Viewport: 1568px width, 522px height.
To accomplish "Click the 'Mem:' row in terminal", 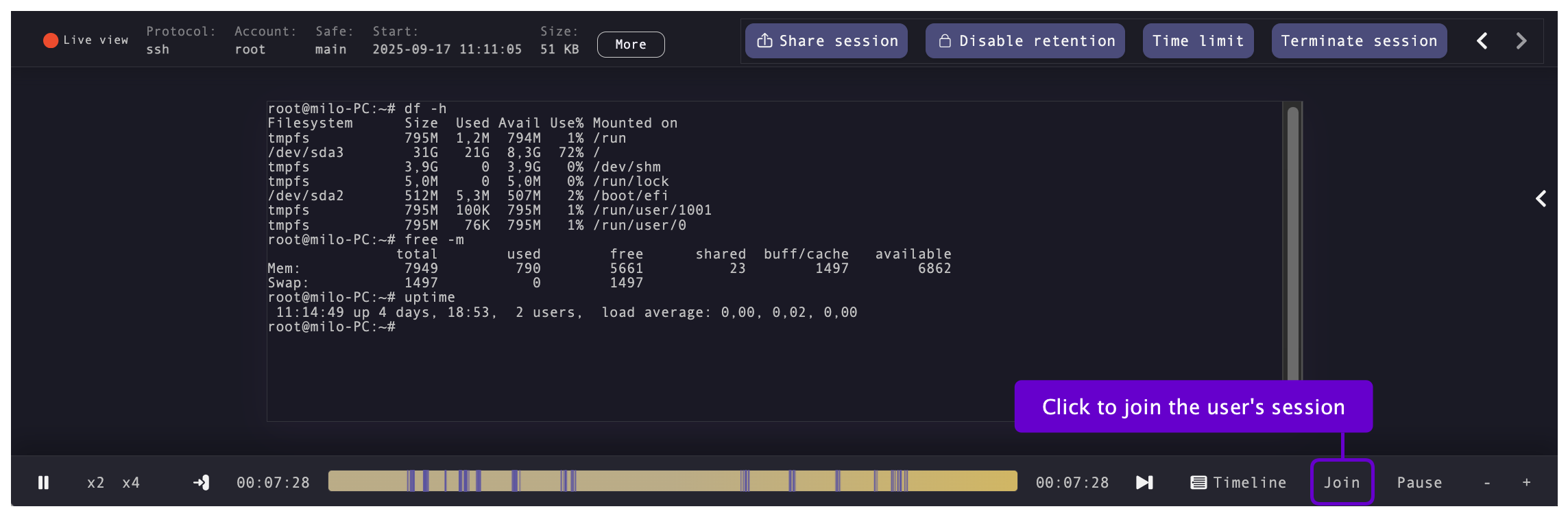I will [x=610, y=269].
